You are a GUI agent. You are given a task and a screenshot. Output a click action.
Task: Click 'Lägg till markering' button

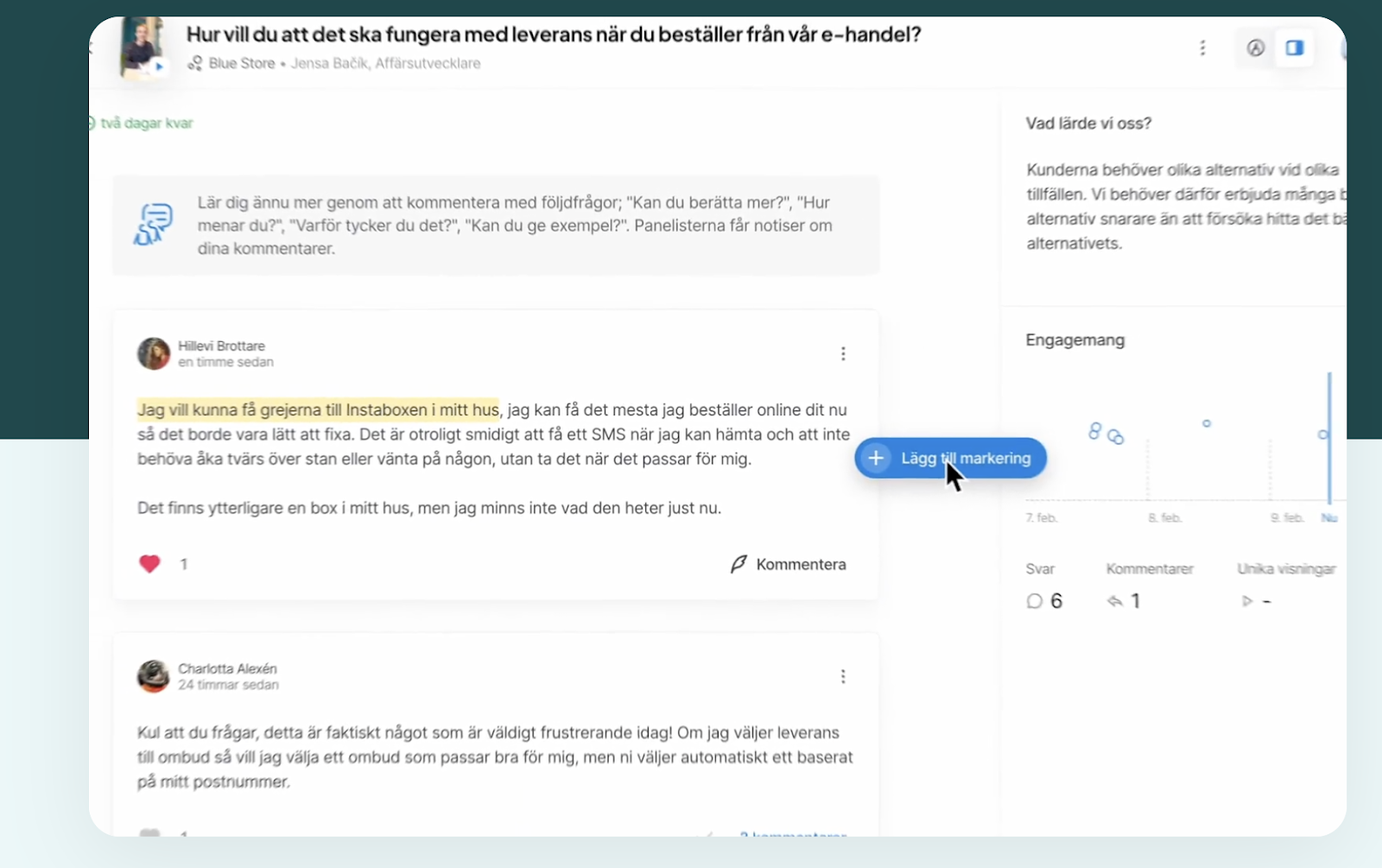950,458
